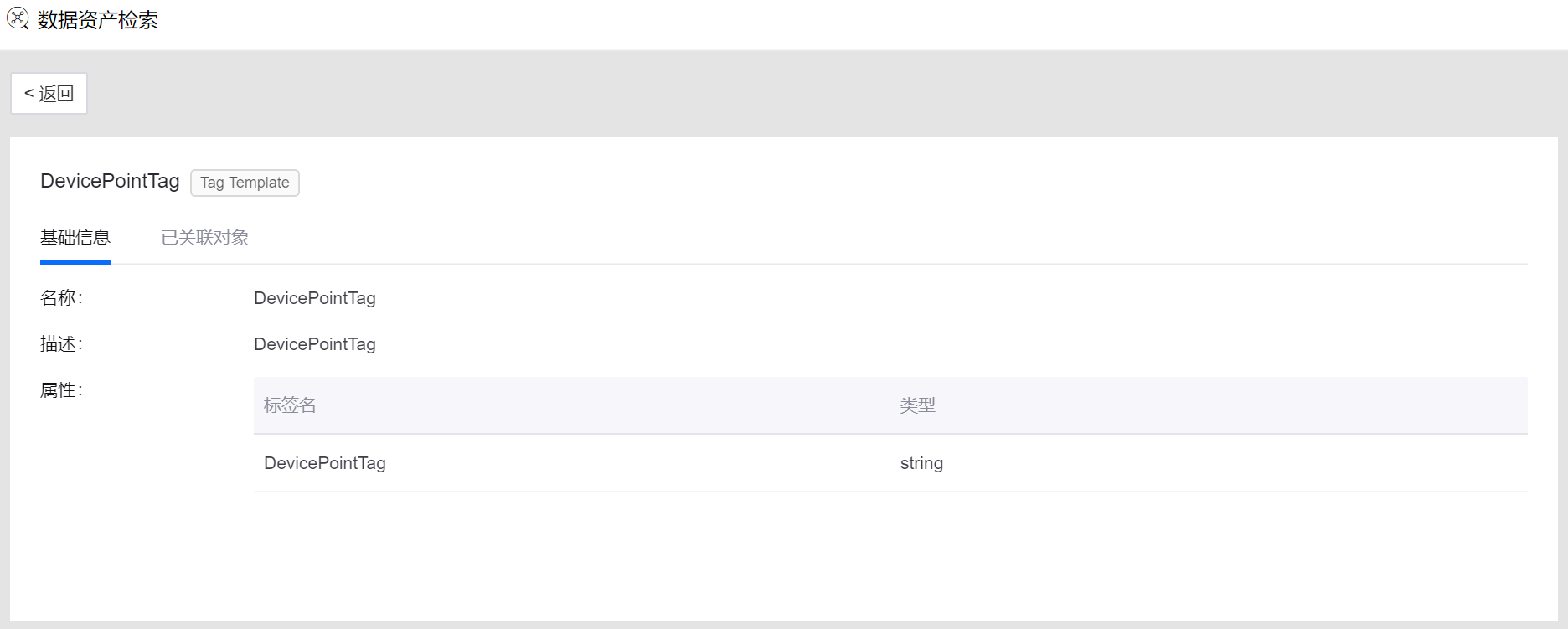Open the 已关联对象 tab
1568x629 pixels.
205,238
